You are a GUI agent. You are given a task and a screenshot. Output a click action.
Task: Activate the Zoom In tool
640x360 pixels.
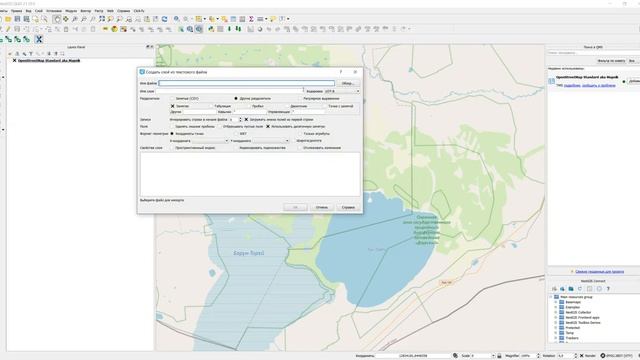75,19
